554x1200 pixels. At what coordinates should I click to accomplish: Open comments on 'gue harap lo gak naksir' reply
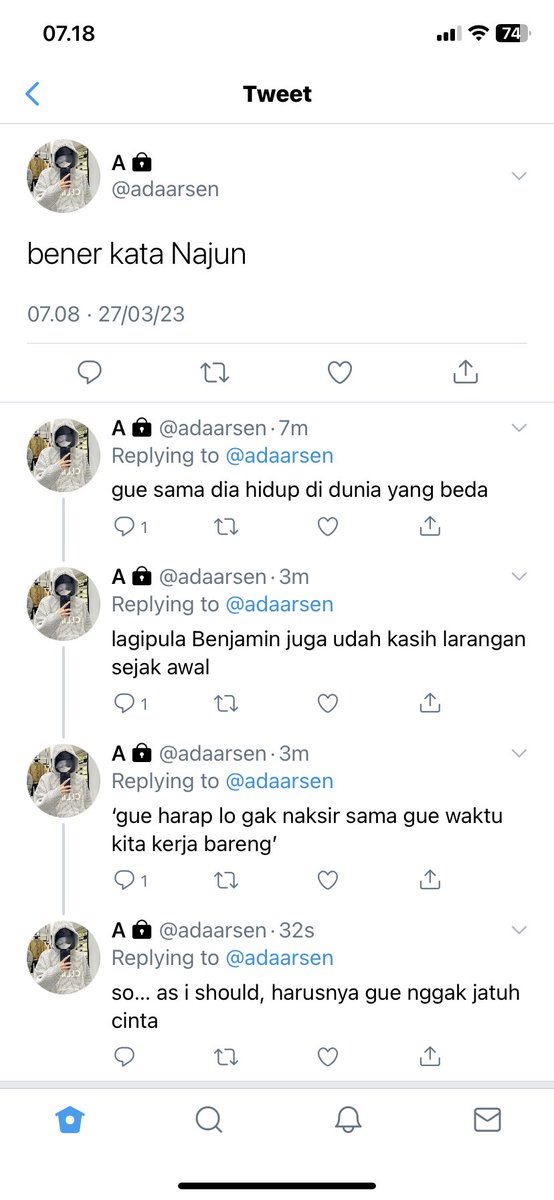pos(131,880)
